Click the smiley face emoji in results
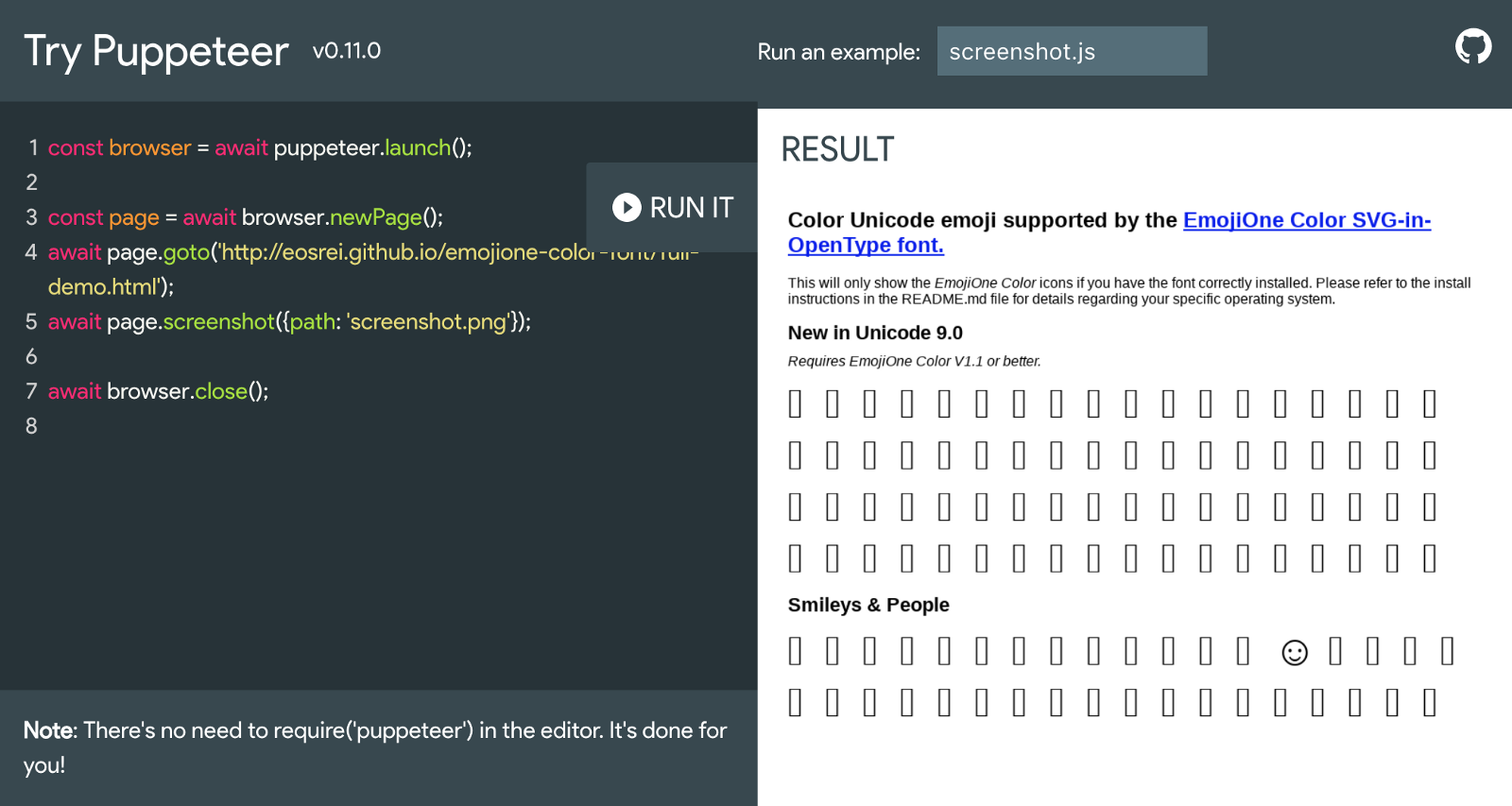1512x806 pixels. pos(1295,652)
